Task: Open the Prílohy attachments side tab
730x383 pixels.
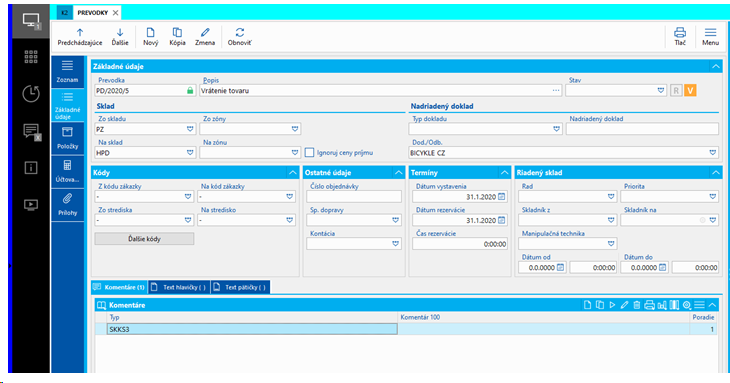Action: [68, 205]
